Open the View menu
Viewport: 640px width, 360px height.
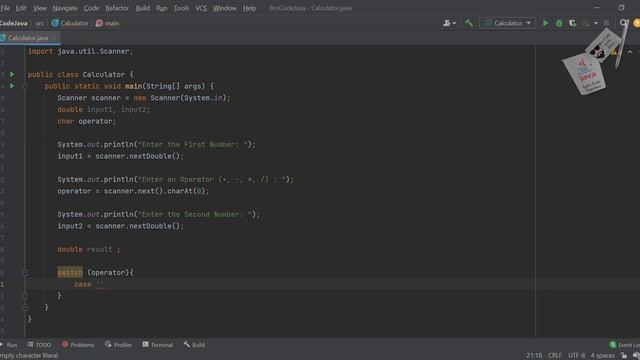[40, 8]
